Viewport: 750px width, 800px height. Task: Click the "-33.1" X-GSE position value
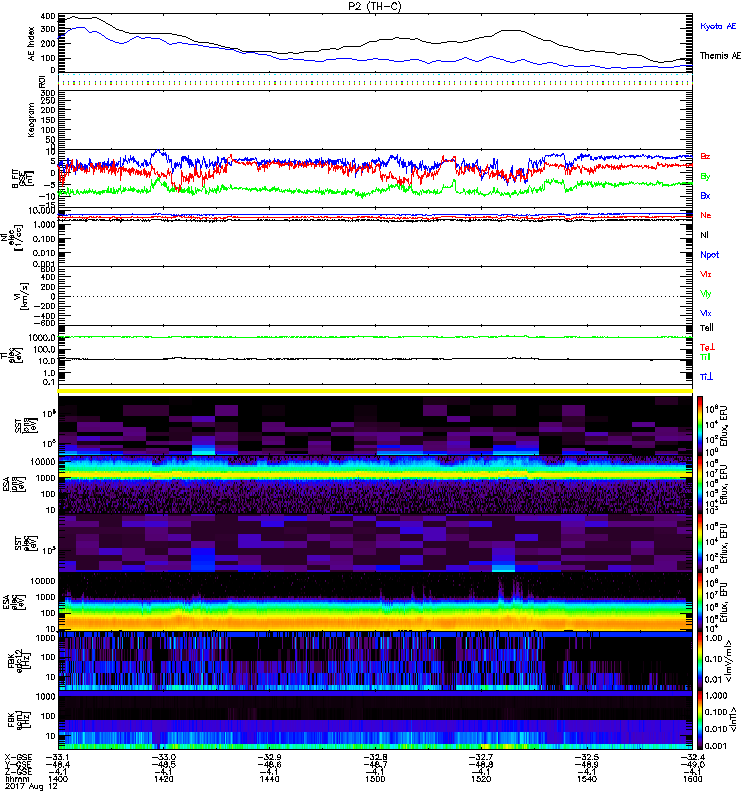pyautogui.click(x=58, y=758)
